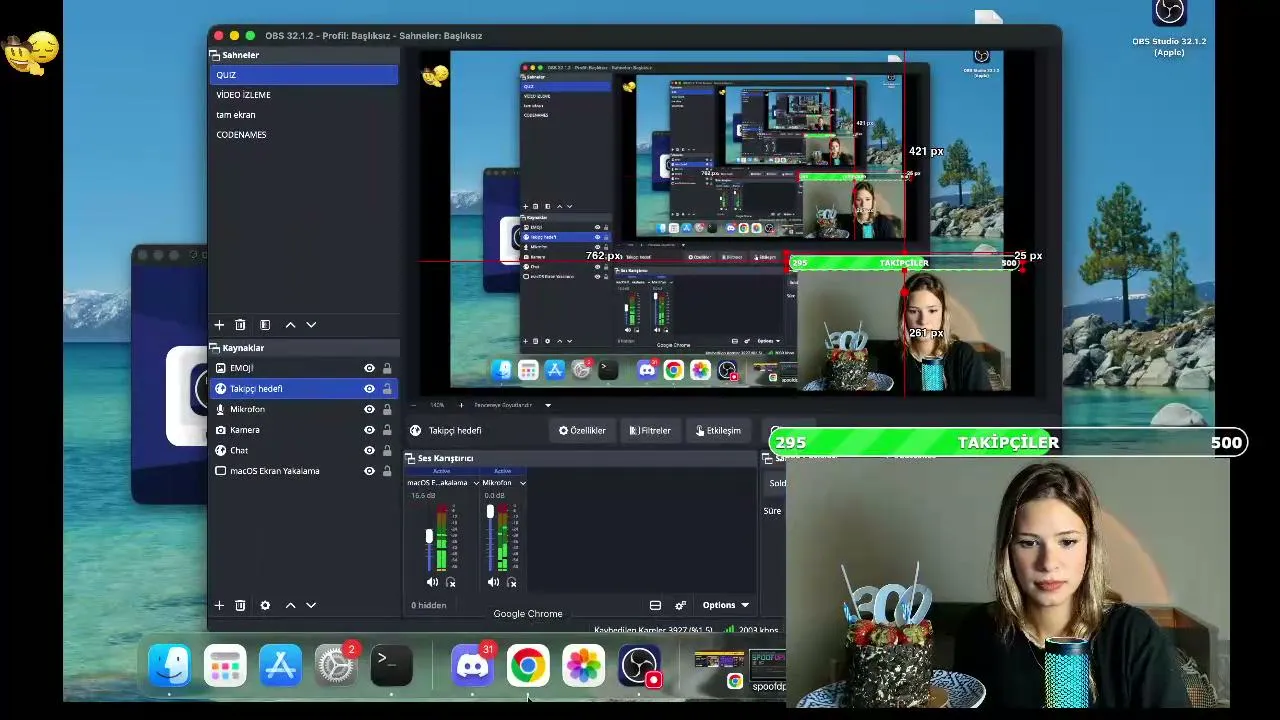This screenshot has height=720, width=1280.
Task: Add a new scene in Sahneler panel
Action: click(x=219, y=325)
